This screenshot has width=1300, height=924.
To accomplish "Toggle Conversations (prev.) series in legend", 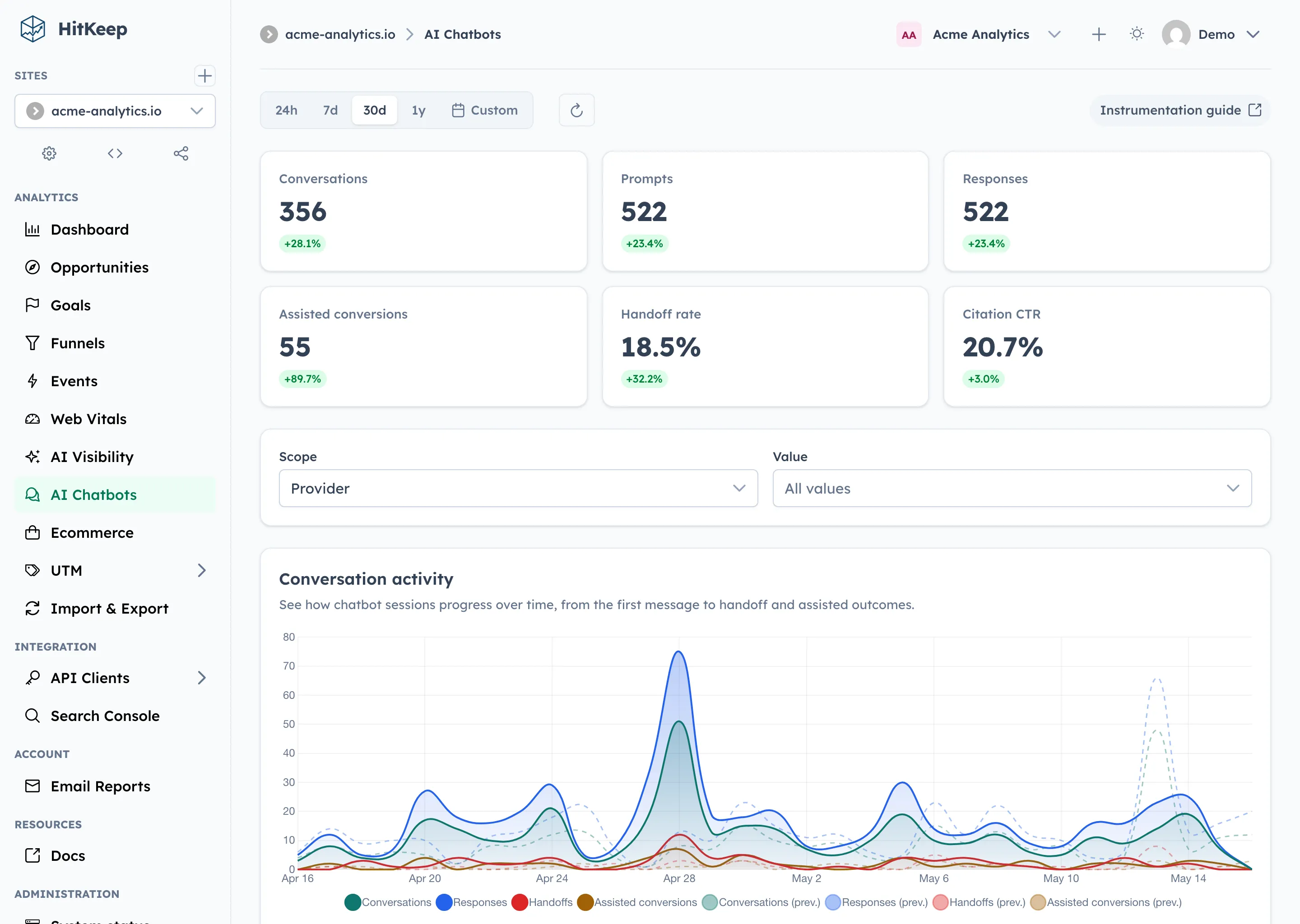I will pyautogui.click(x=761, y=903).
